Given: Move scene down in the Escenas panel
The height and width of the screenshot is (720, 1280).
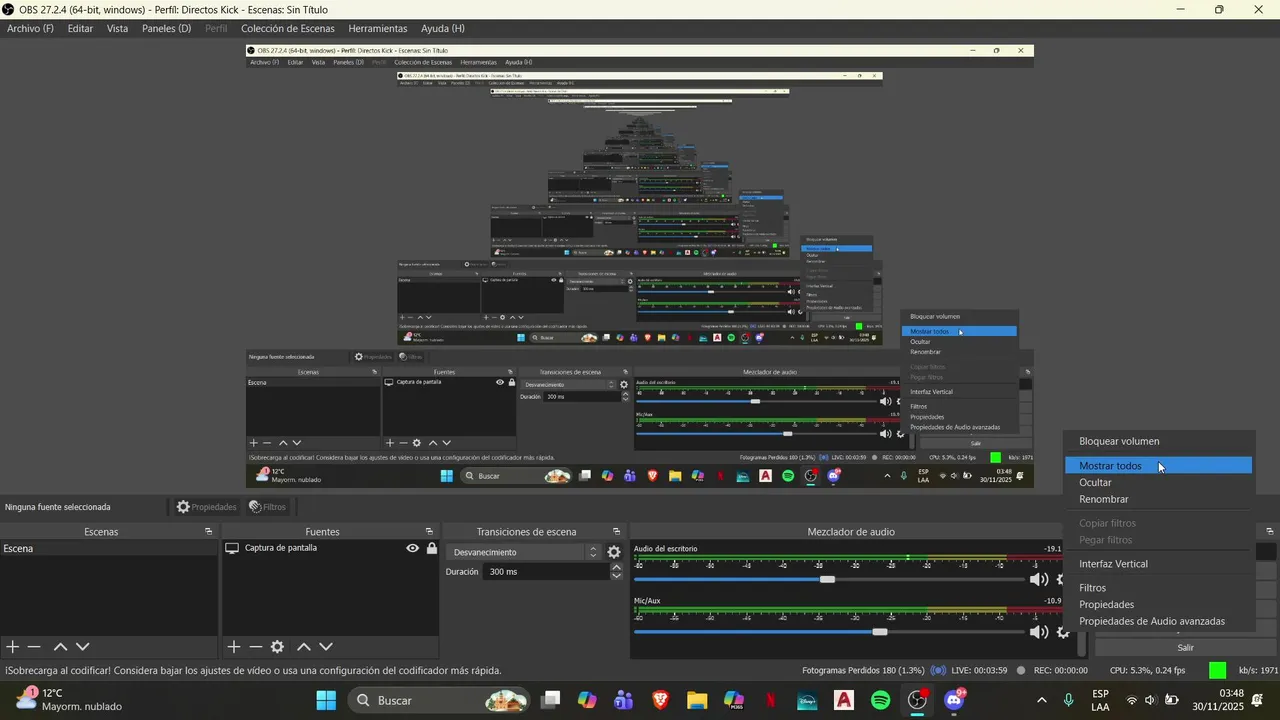Looking at the screenshot, I should click(x=83, y=647).
